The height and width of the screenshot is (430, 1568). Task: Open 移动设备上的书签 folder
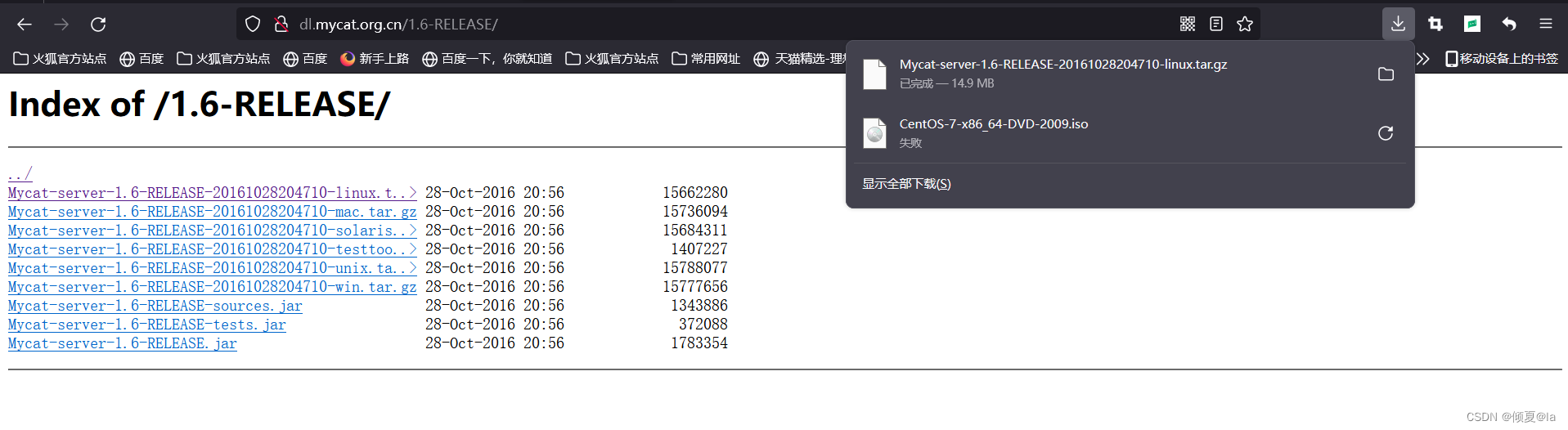[x=1502, y=59]
